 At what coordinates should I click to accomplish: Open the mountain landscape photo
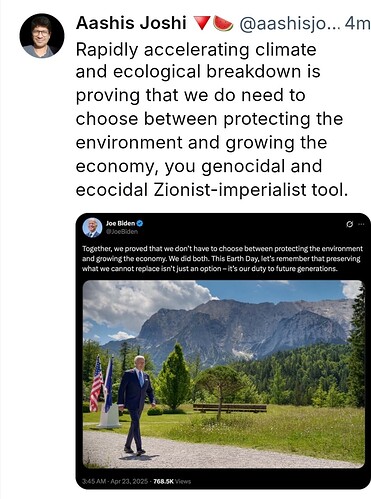(x=223, y=374)
